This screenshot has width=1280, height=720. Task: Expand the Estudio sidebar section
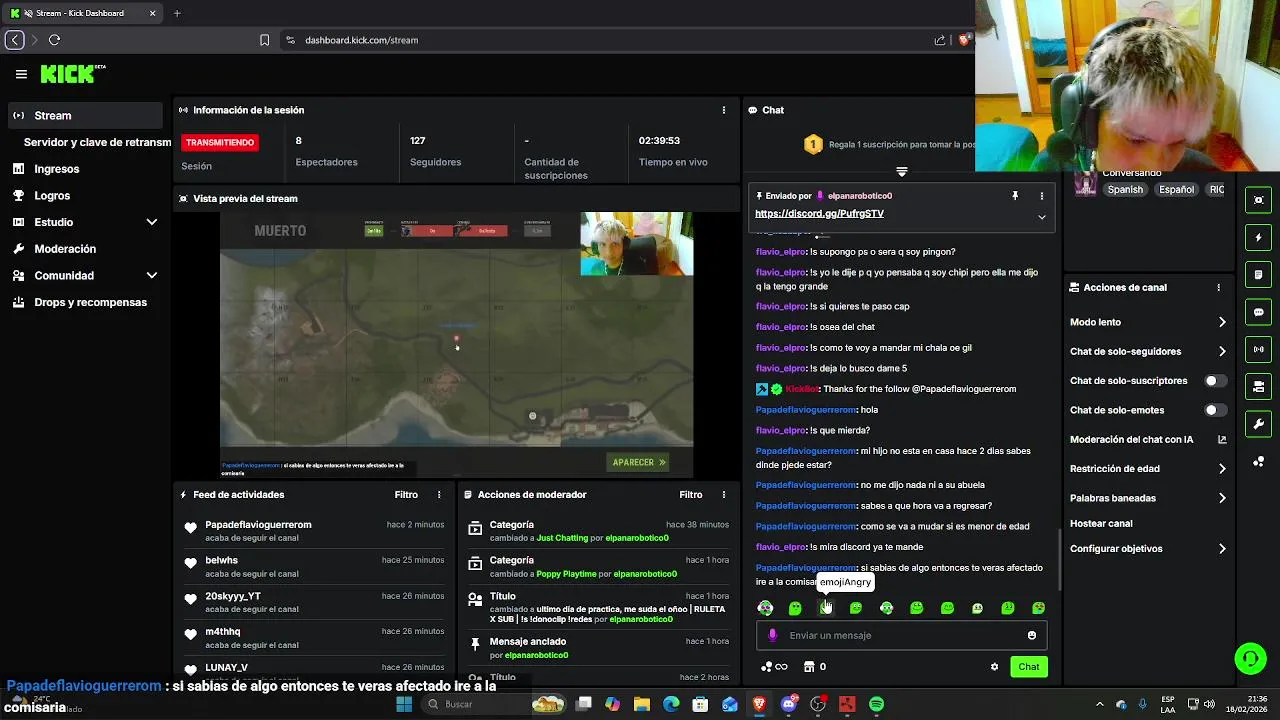(152, 222)
